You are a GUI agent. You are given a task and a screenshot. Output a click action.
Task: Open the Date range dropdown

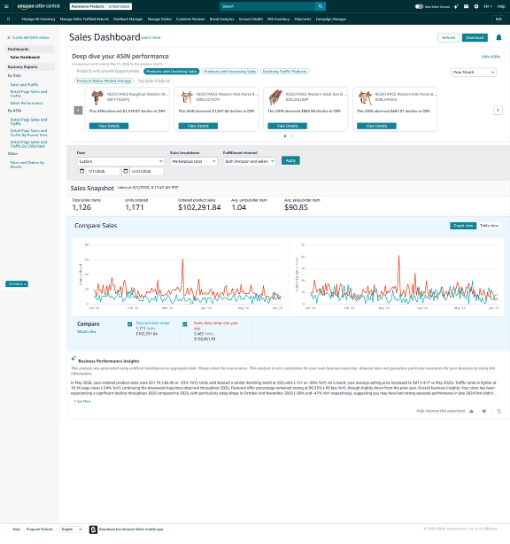click(x=120, y=161)
